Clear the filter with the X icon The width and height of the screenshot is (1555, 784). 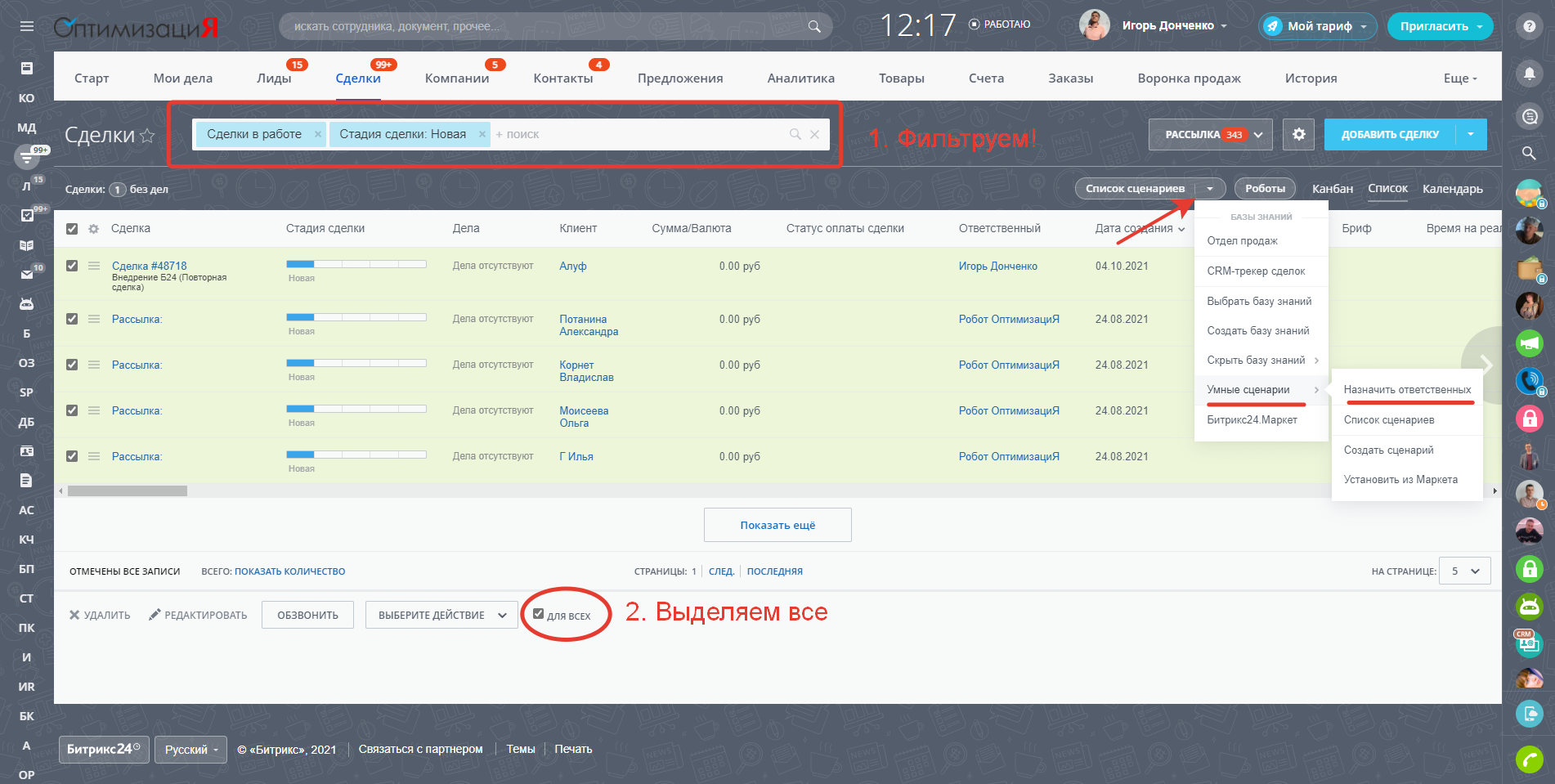tap(814, 134)
